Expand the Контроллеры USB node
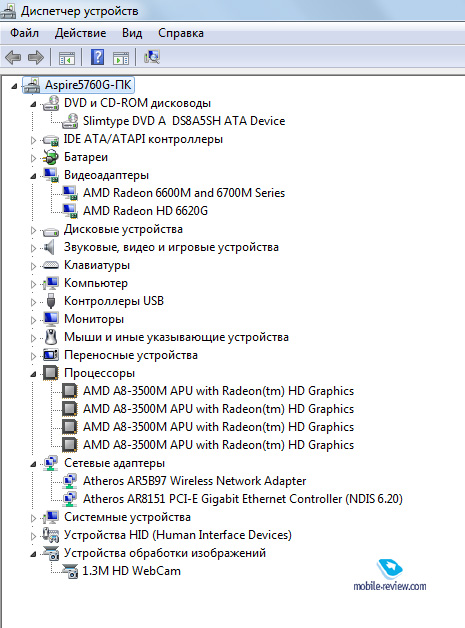The image size is (465, 628). pyautogui.click(x=34, y=302)
